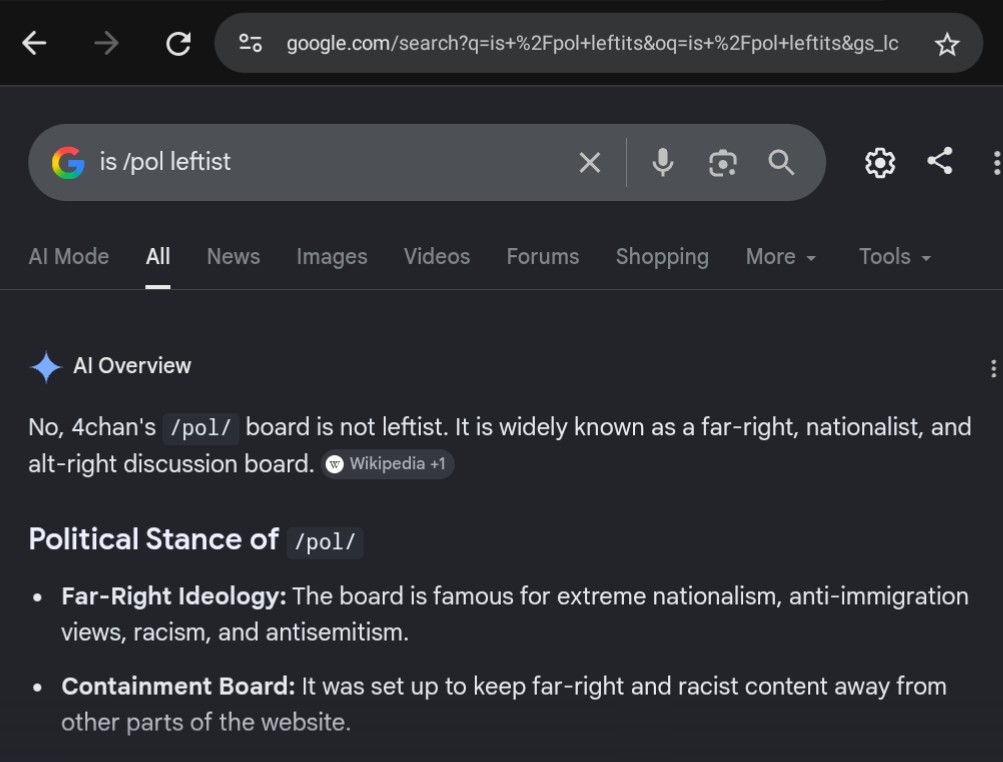Bookmark this page with the star
1003x762 pixels.
tap(947, 44)
